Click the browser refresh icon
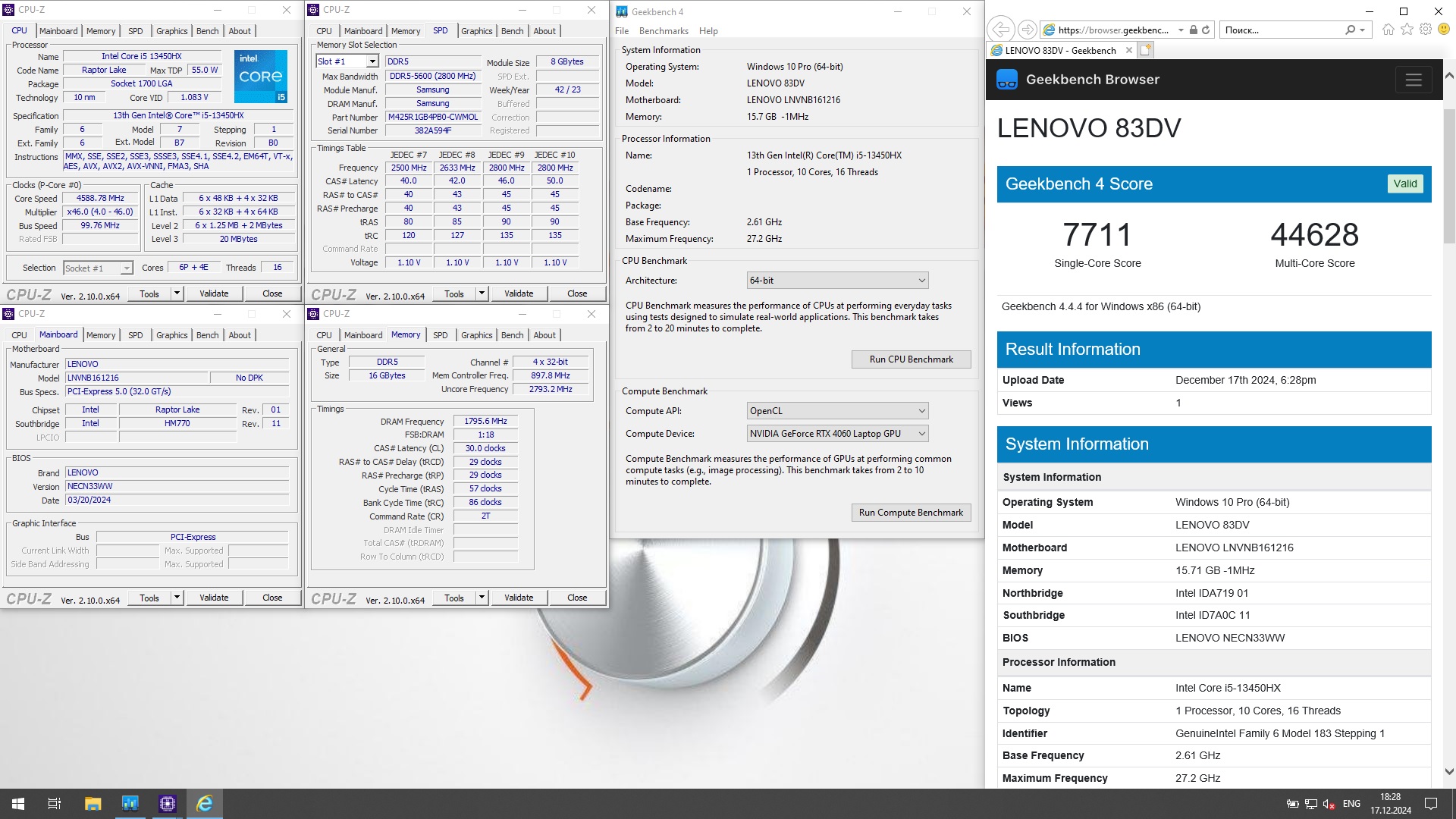 coord(1206,30)
